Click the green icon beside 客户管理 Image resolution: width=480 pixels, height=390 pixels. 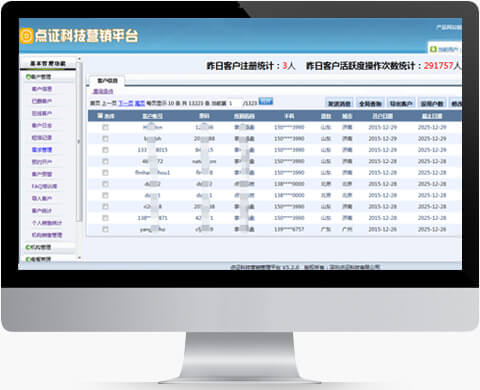pos(28,77)
